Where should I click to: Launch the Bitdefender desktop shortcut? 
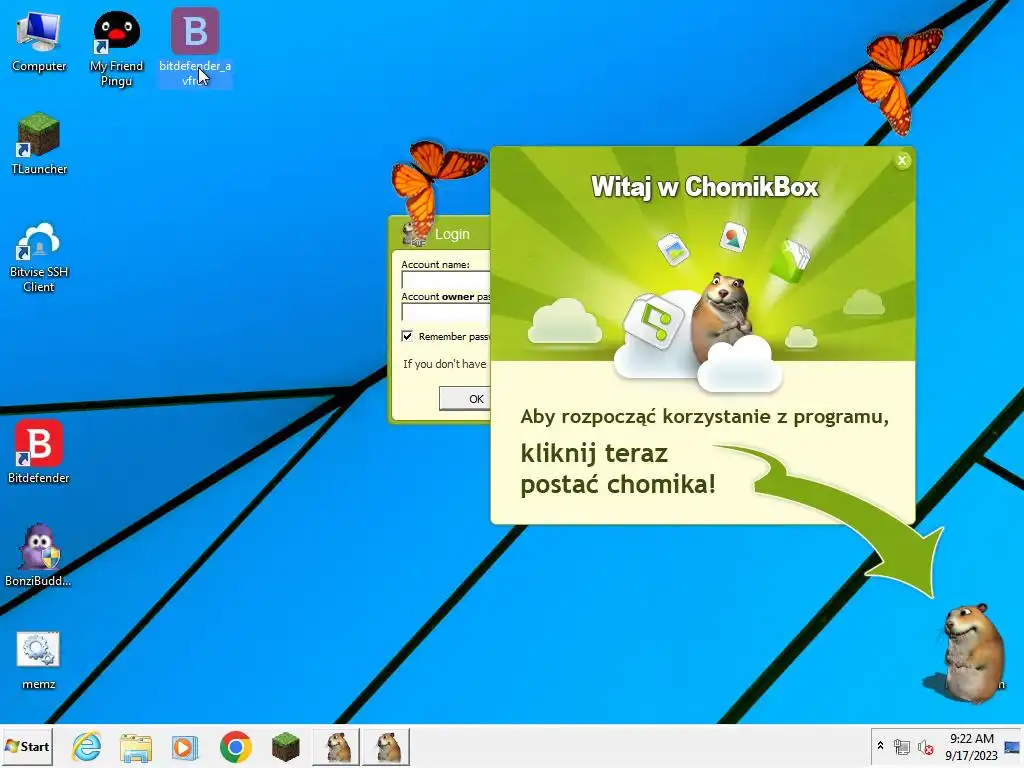click(x=39, y=452)
